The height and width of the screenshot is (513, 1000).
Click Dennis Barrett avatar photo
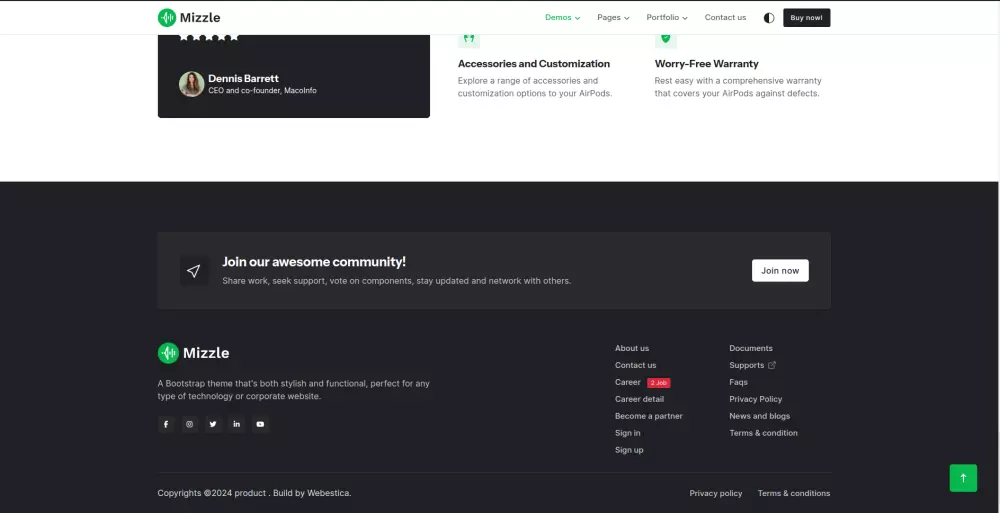coord(191,84)
